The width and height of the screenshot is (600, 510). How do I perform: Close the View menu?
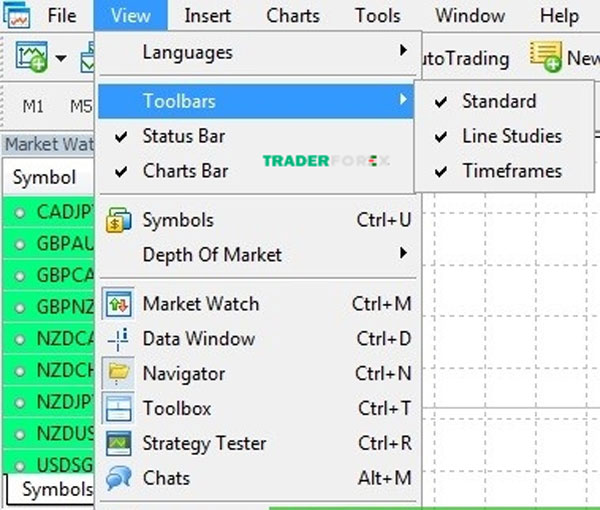[130, 16]
